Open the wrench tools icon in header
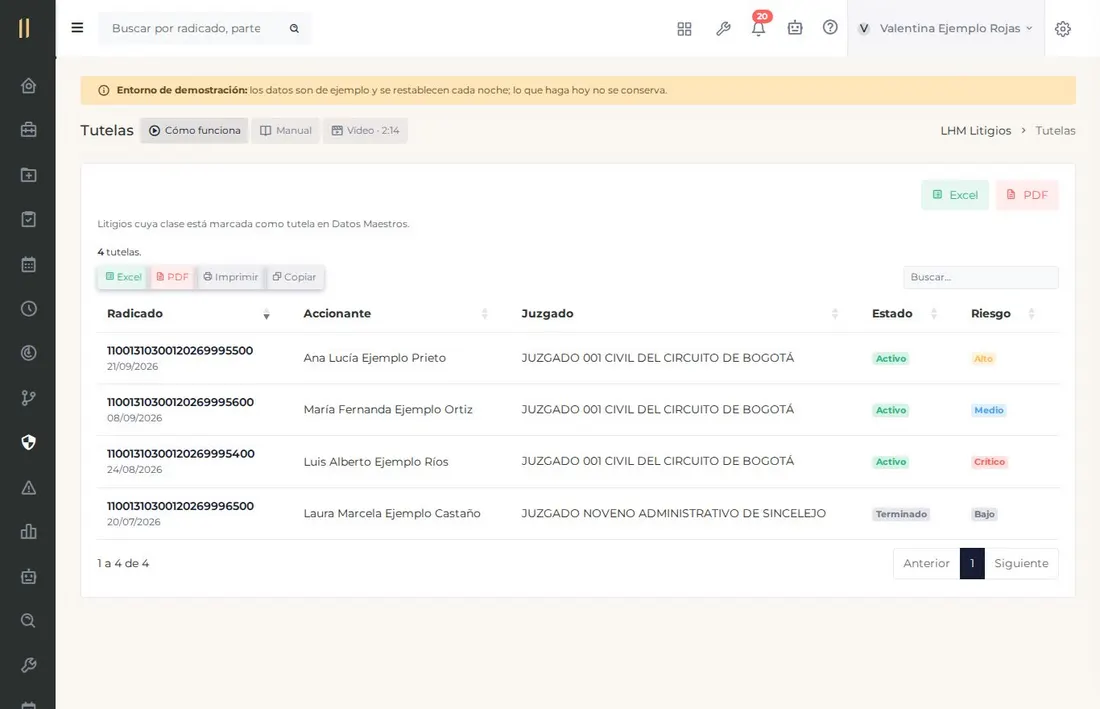 723,29
